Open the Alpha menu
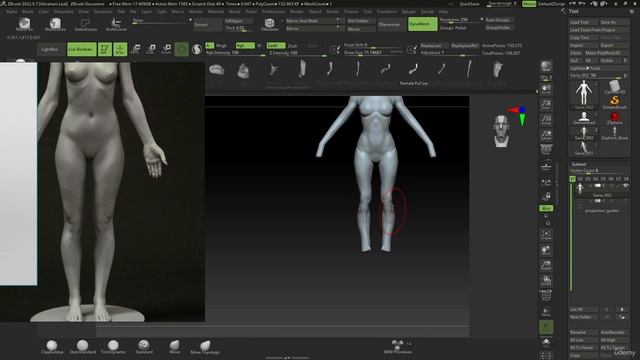Image resolution: width=640 pixels, height=360 pixels. (12, 11)
